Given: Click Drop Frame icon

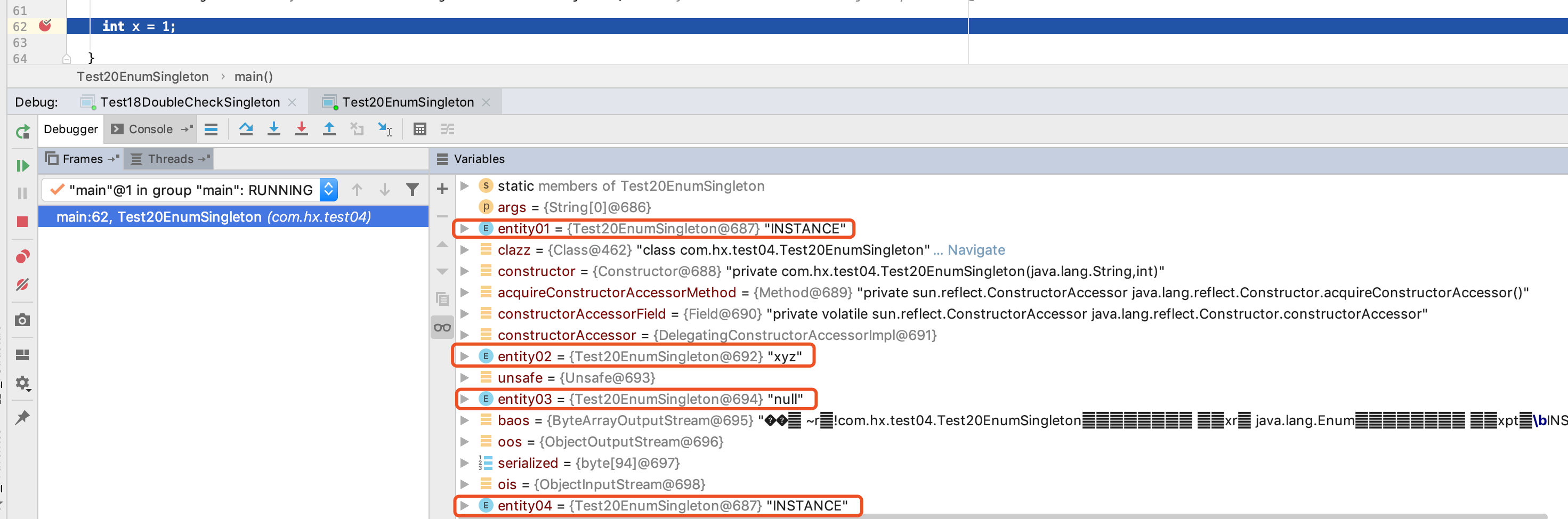Looking at the screenshot, I should [x=357, y=129].
